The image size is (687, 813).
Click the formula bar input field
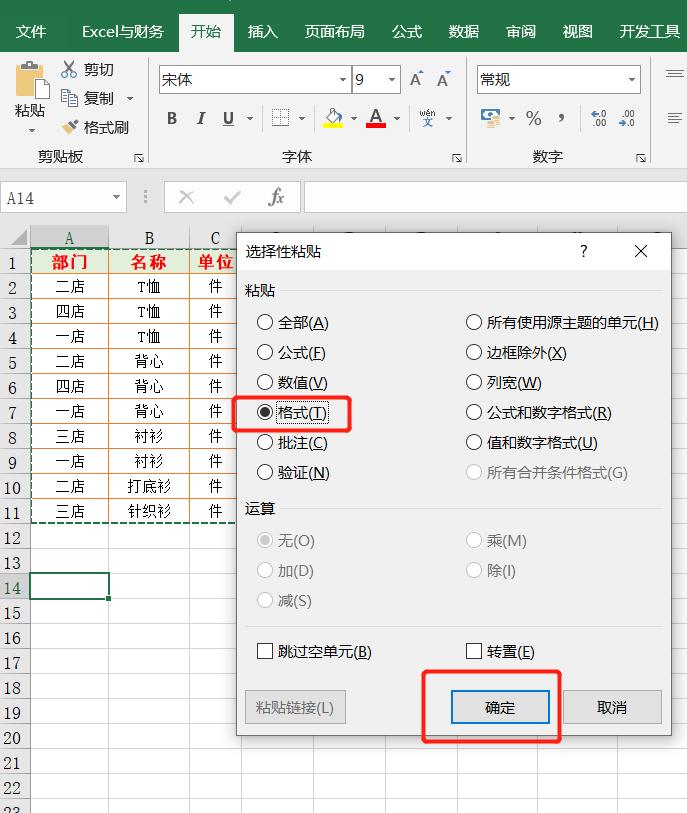click(x=495, y=197)
